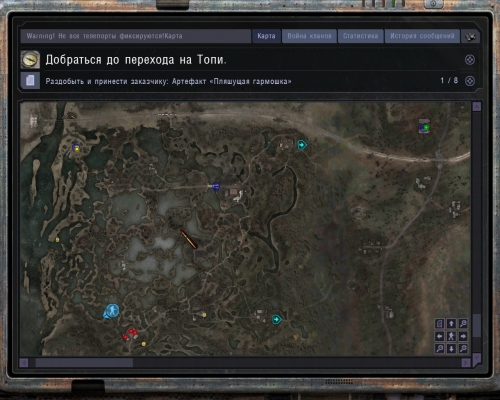Open the Статистика tab

361,36
